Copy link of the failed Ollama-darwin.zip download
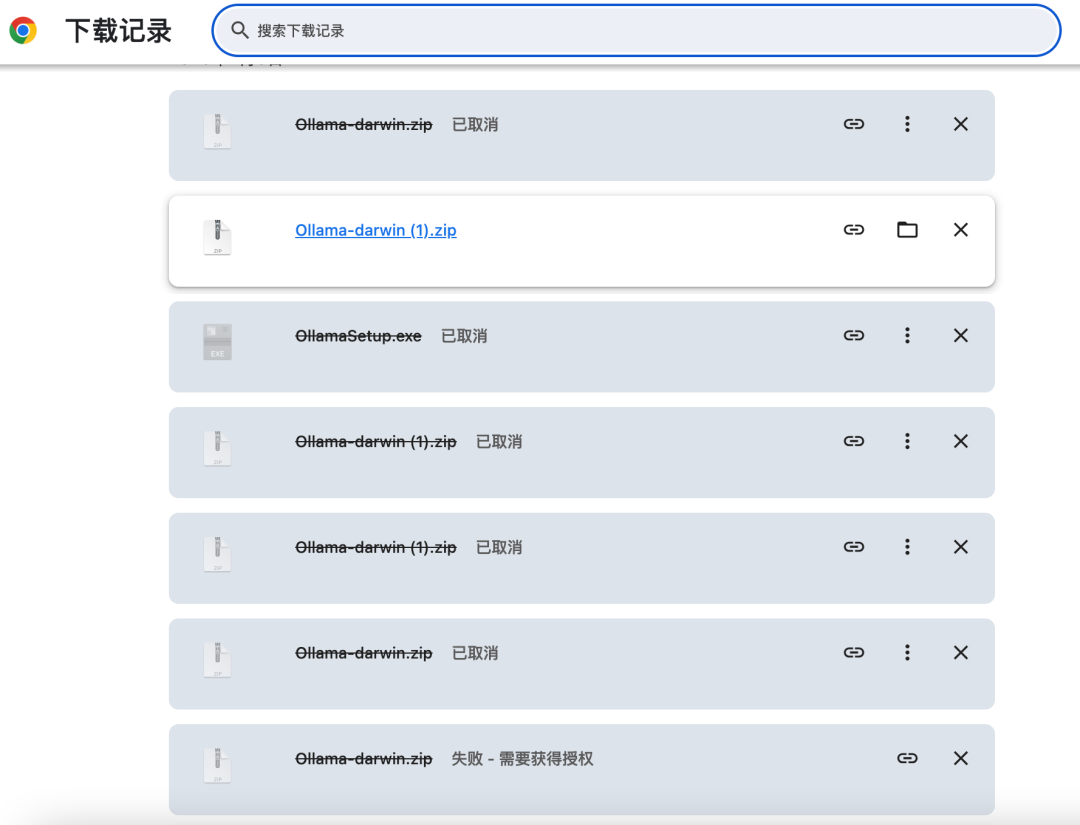 point(907,758)
